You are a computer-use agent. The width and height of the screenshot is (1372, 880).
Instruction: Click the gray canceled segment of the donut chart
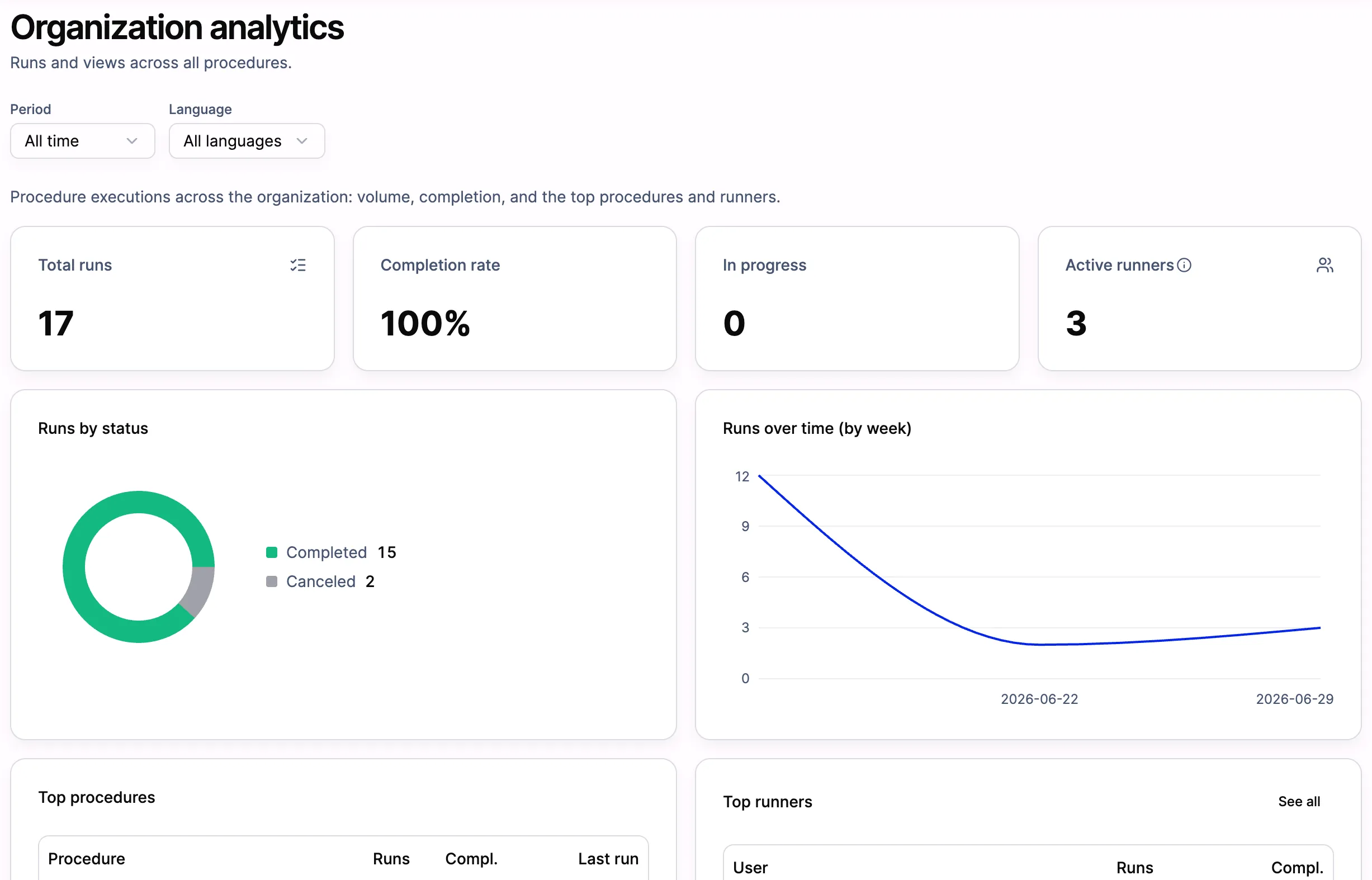click(x=200, y=590)
